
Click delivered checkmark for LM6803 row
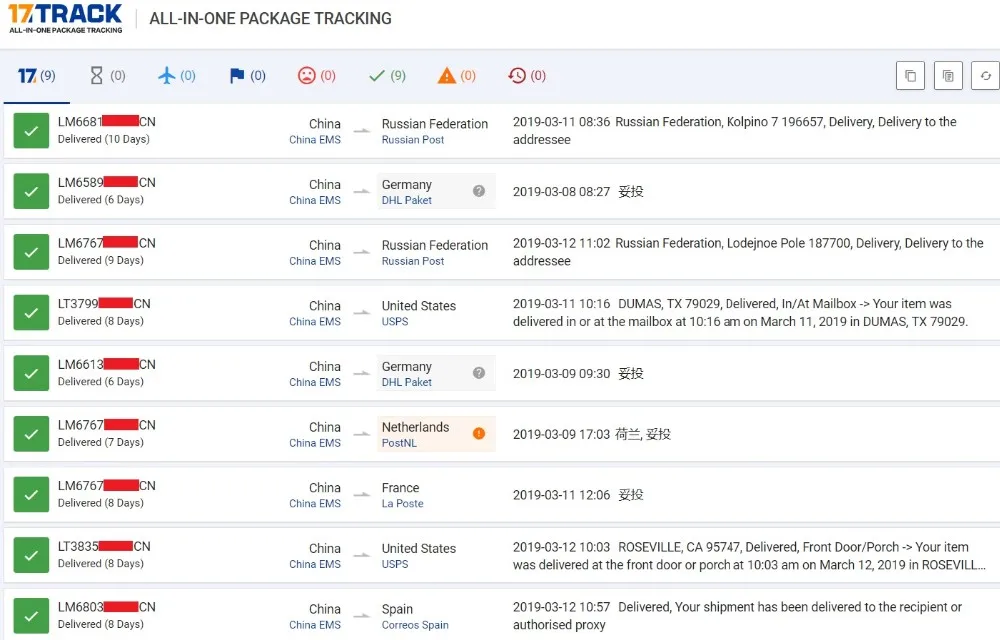coord(31,616)
